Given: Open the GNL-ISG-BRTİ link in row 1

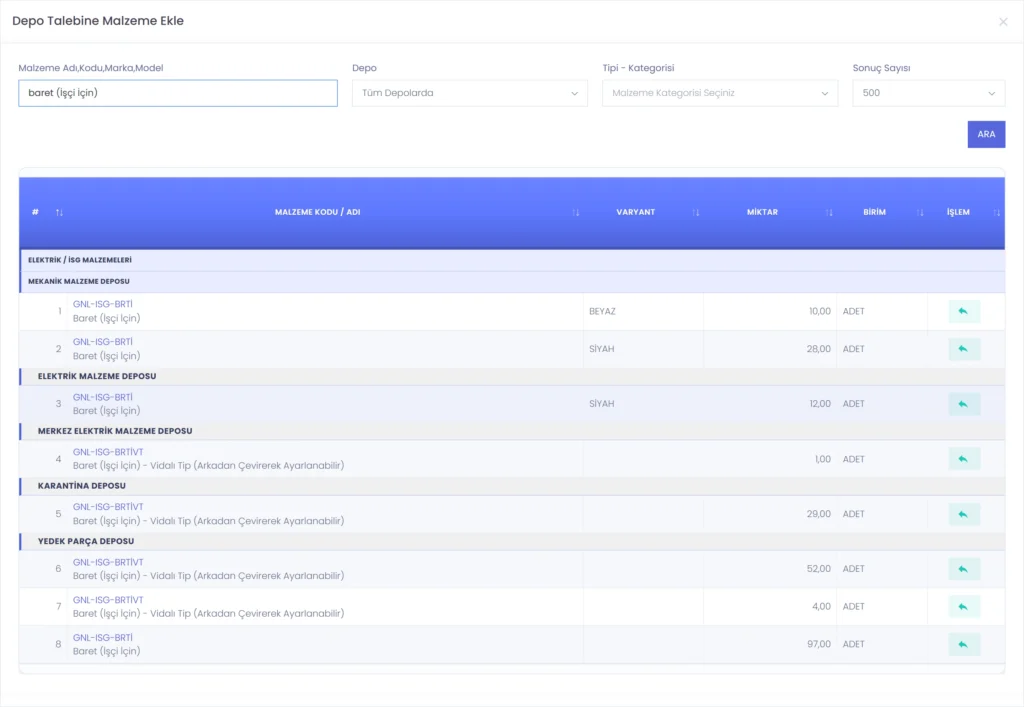Looking at the screenshot, I should (x=103, y=304).
